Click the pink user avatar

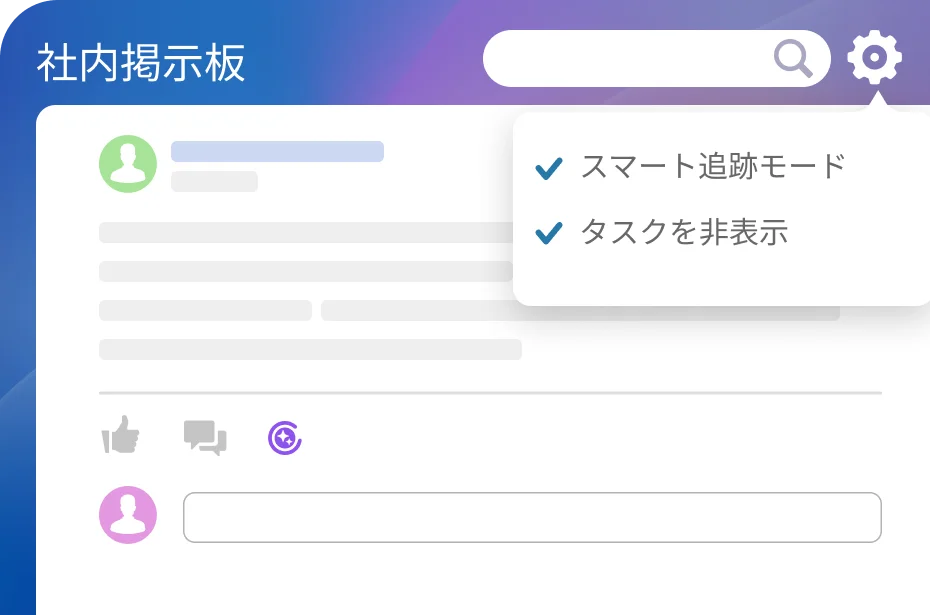click(128, 515)
